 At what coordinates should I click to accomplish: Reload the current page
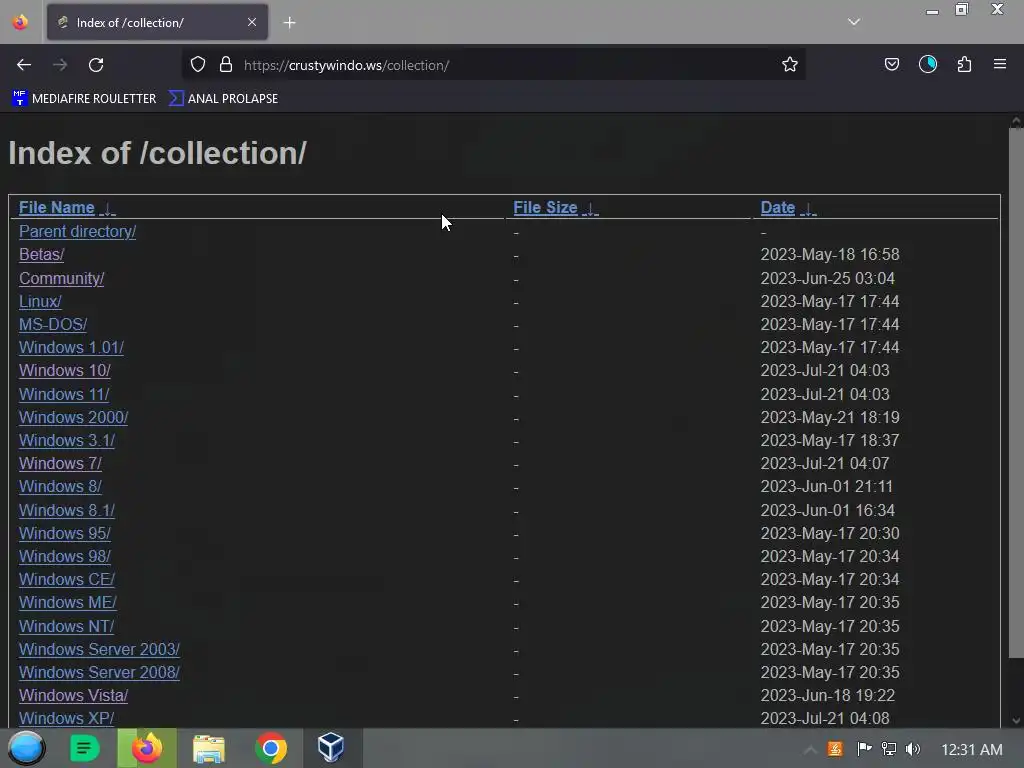(x=96, y=65)
